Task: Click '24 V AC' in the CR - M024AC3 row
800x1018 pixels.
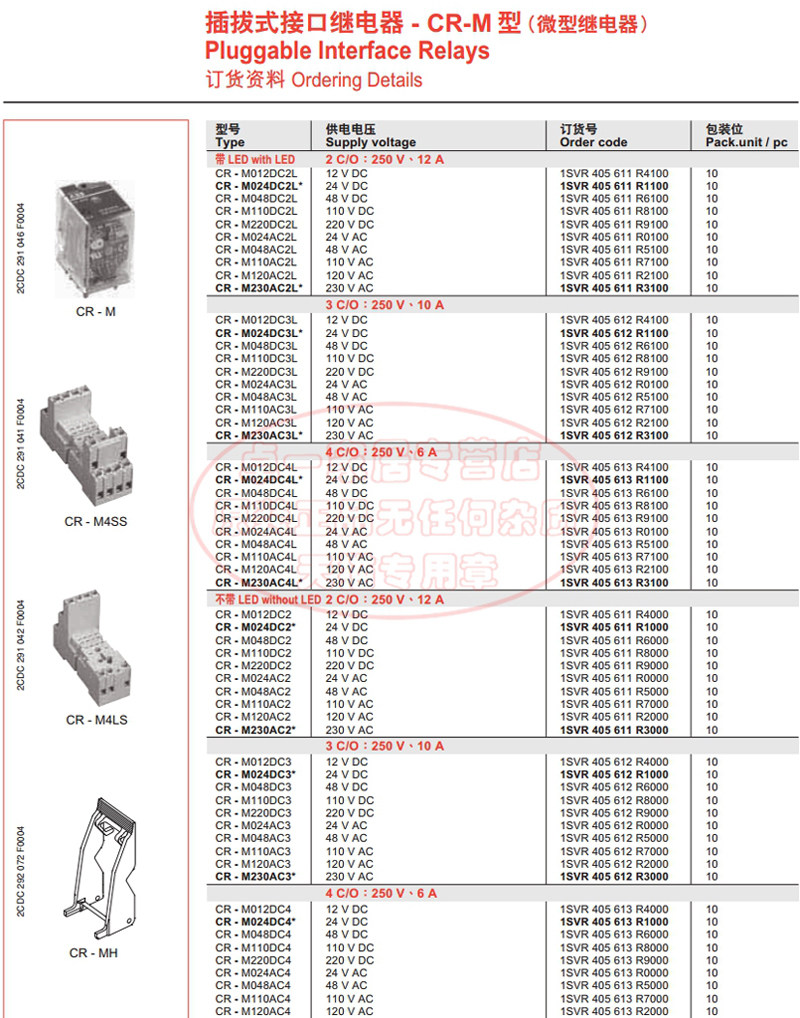Action: pos(346,826)
